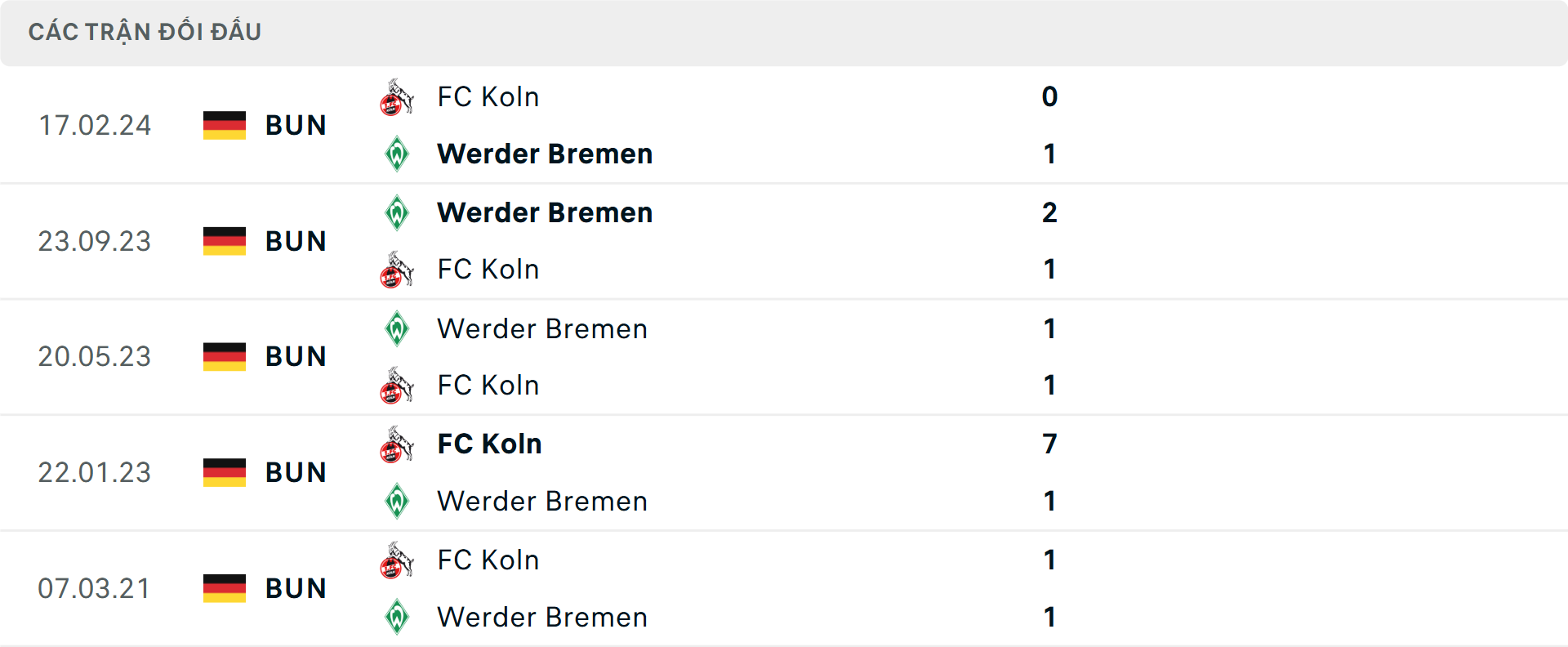The width and height of the screenshot is (1568, 647).
Task: Click the date 20.05.23
Action: [x=95, y=356]
